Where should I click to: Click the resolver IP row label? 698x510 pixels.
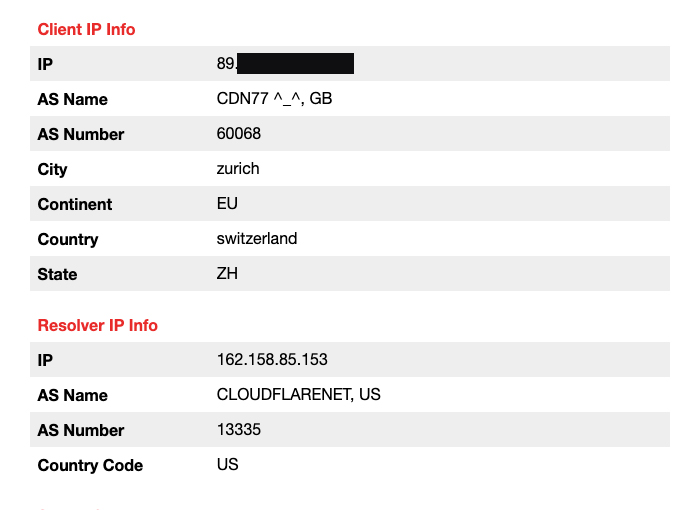click(45, 360)
